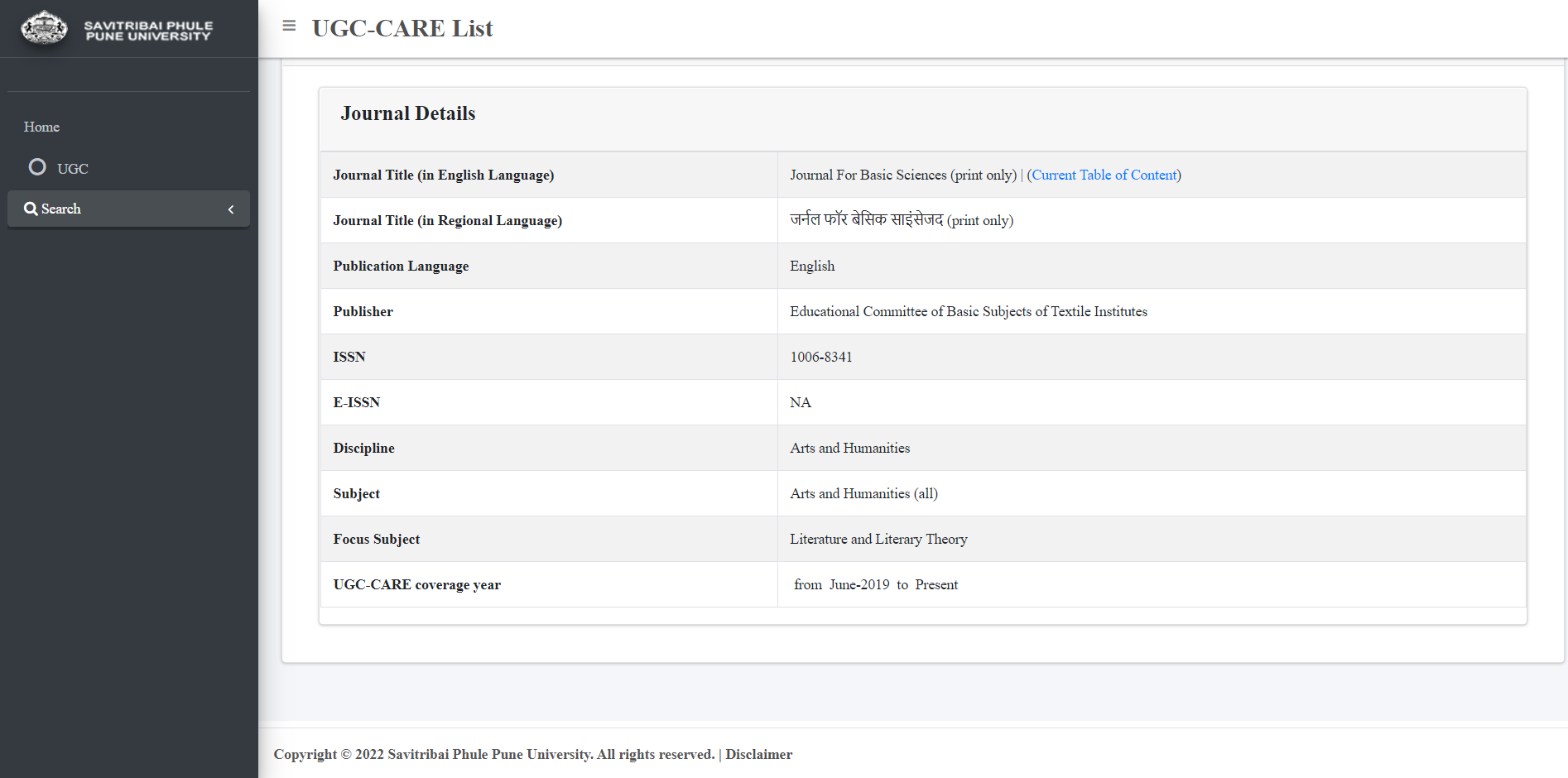Open the Search label in the sidebar
Image resolution: width=1568 pixels, height=778 pixels.
[x=61, y=209]
